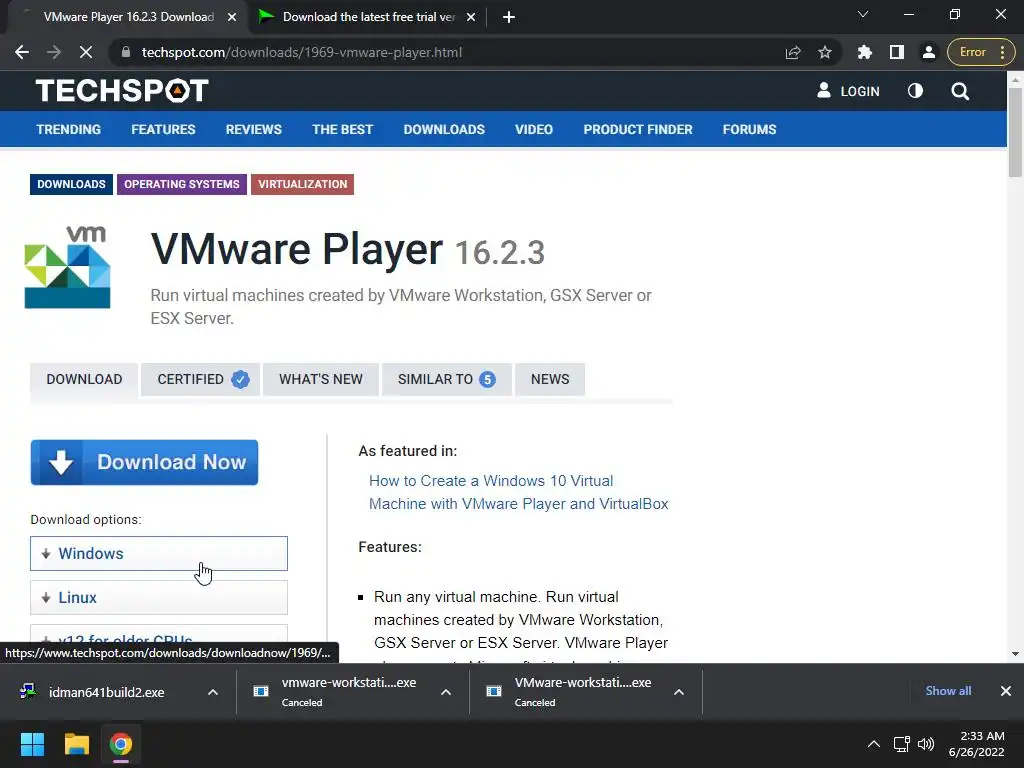
Task: Click the VIRTUALIZATION tag
Action: (x=302, y=184)
